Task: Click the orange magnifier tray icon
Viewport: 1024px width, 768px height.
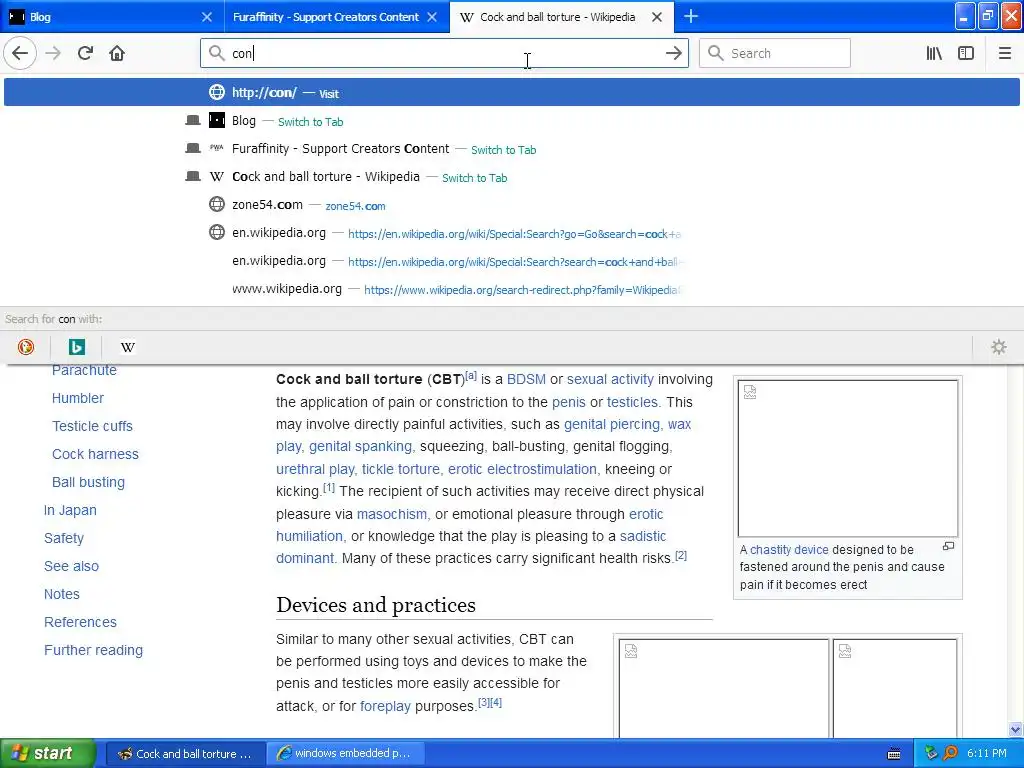Action: pyautogui.click(x=950, y=753)
